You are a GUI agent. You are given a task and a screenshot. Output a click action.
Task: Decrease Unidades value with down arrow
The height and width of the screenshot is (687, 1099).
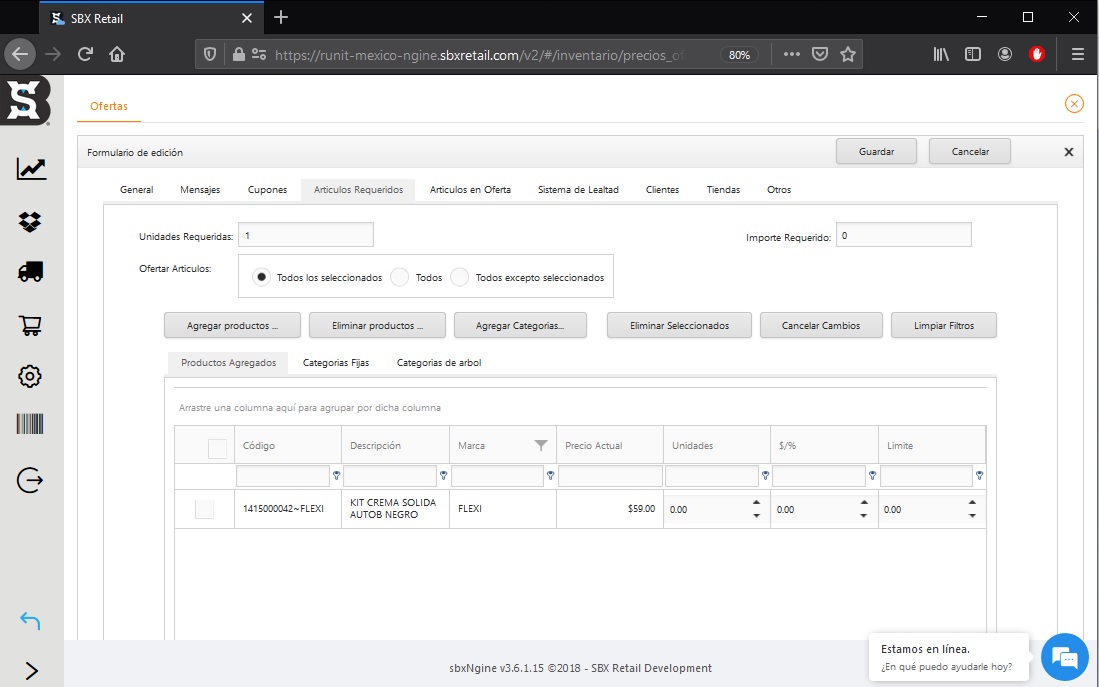[x=756, y=516]
